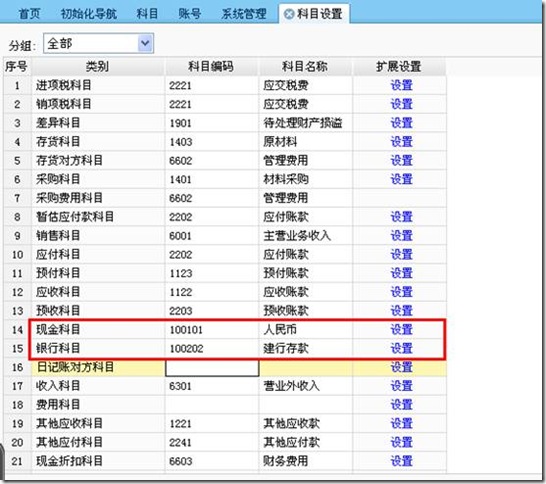Click 设置 link for 现金科目 row
Screen dimensions: 546x484
coord(401,329)
